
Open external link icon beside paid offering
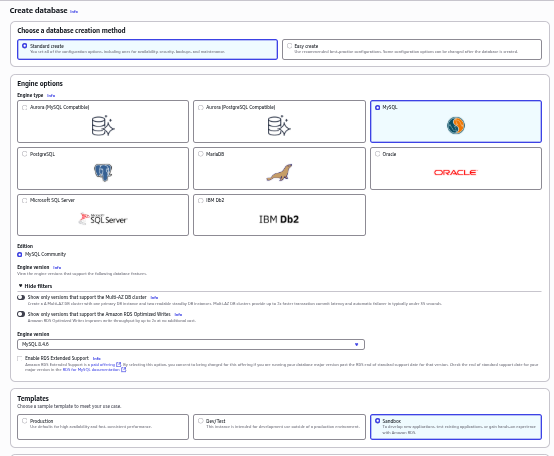coord(119,365)
